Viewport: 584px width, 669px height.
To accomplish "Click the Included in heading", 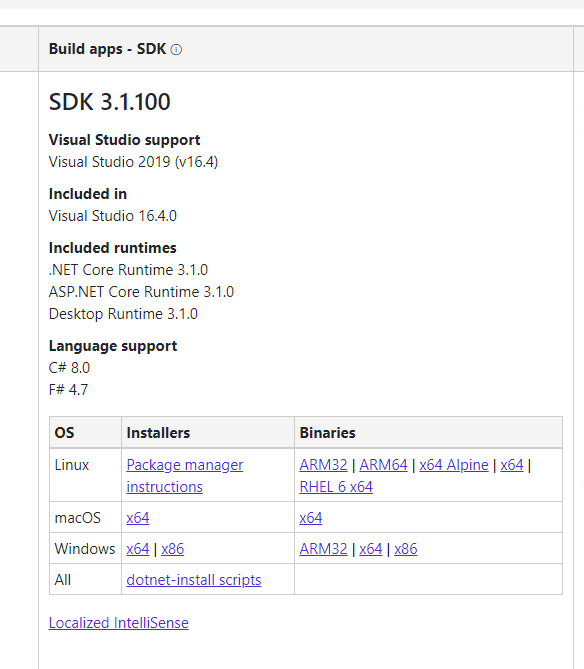I will (x=88, y=194).
